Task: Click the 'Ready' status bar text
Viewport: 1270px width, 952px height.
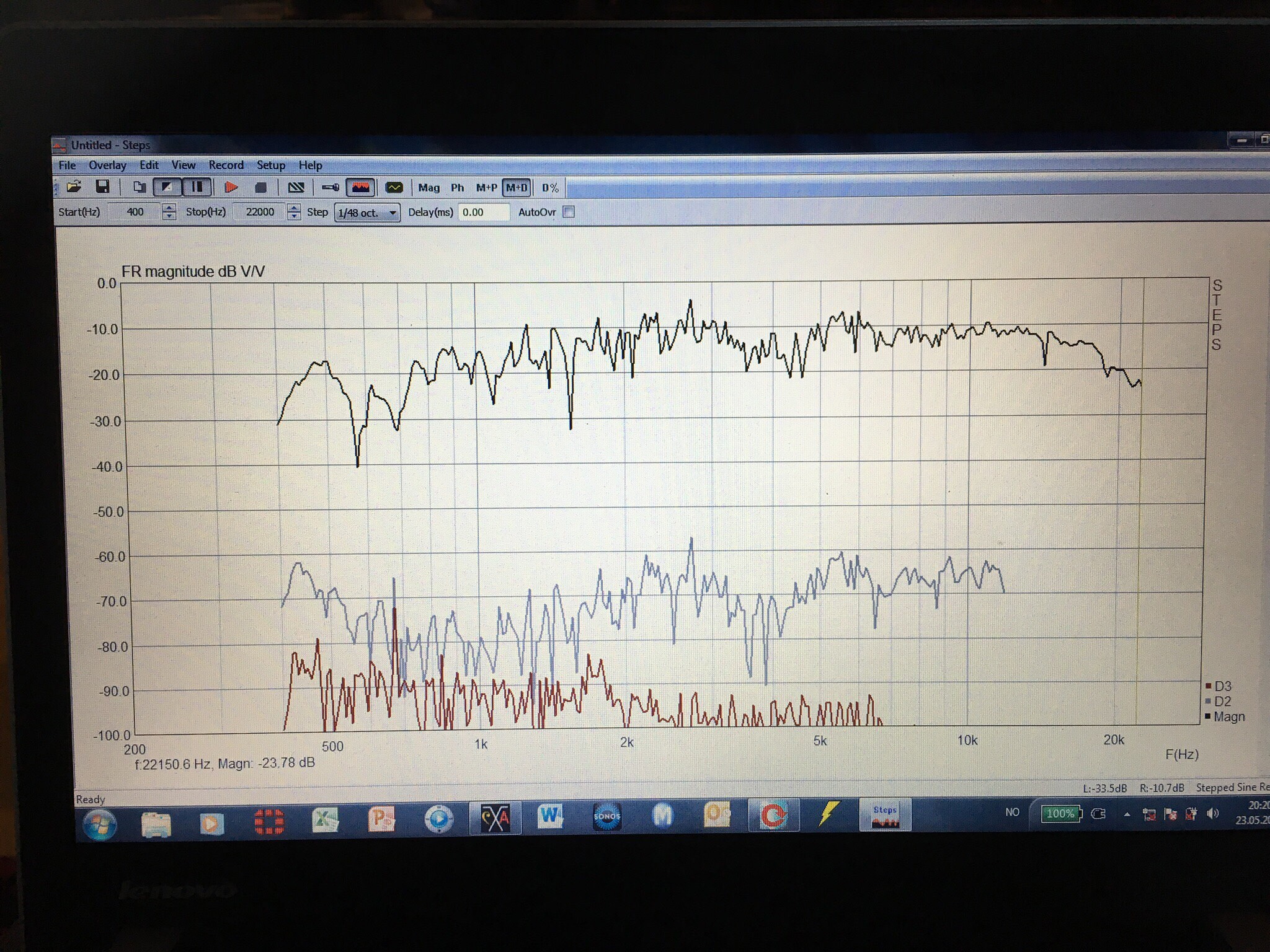Action: pos(91,800)
